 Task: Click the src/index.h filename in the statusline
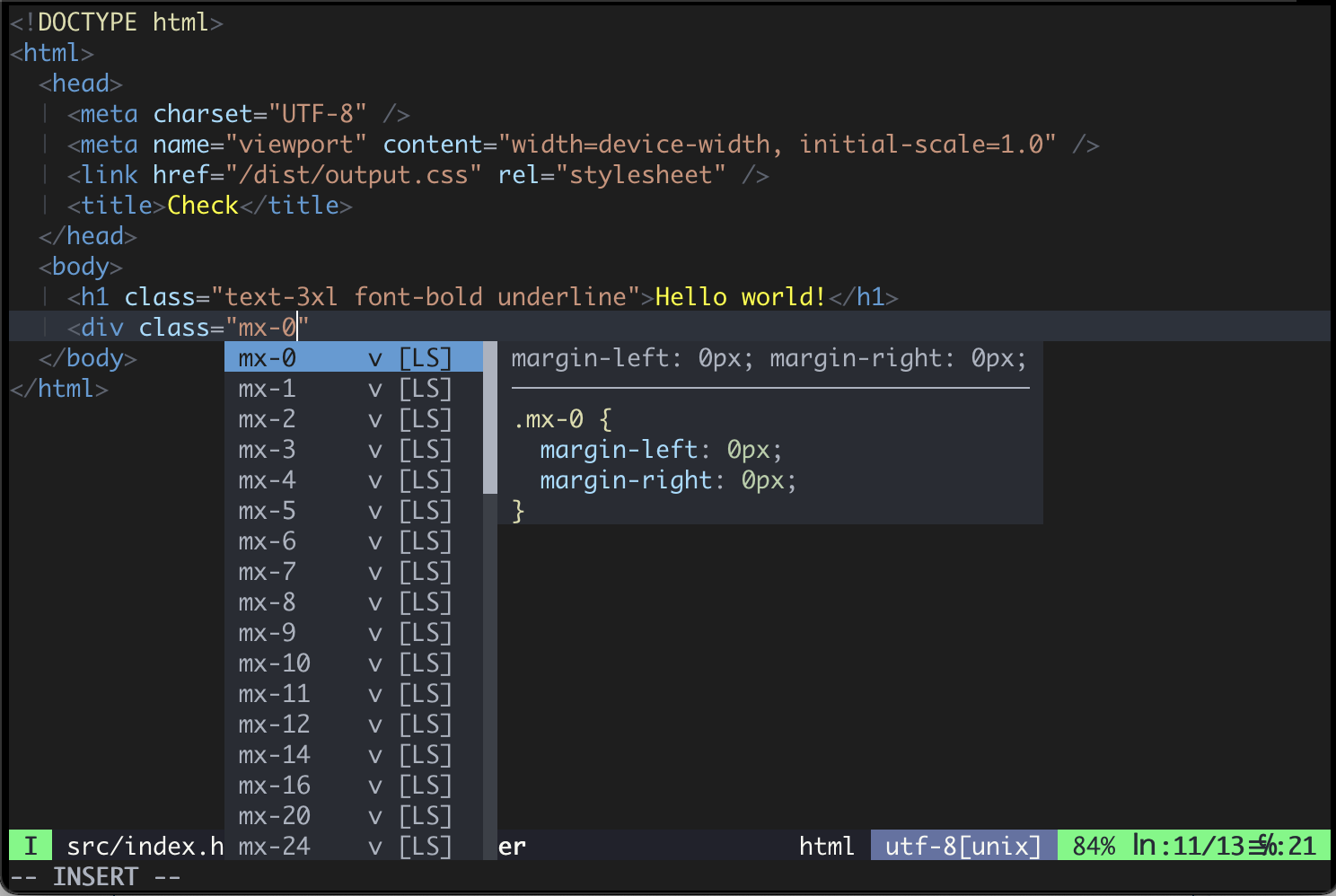coord(145,846)
